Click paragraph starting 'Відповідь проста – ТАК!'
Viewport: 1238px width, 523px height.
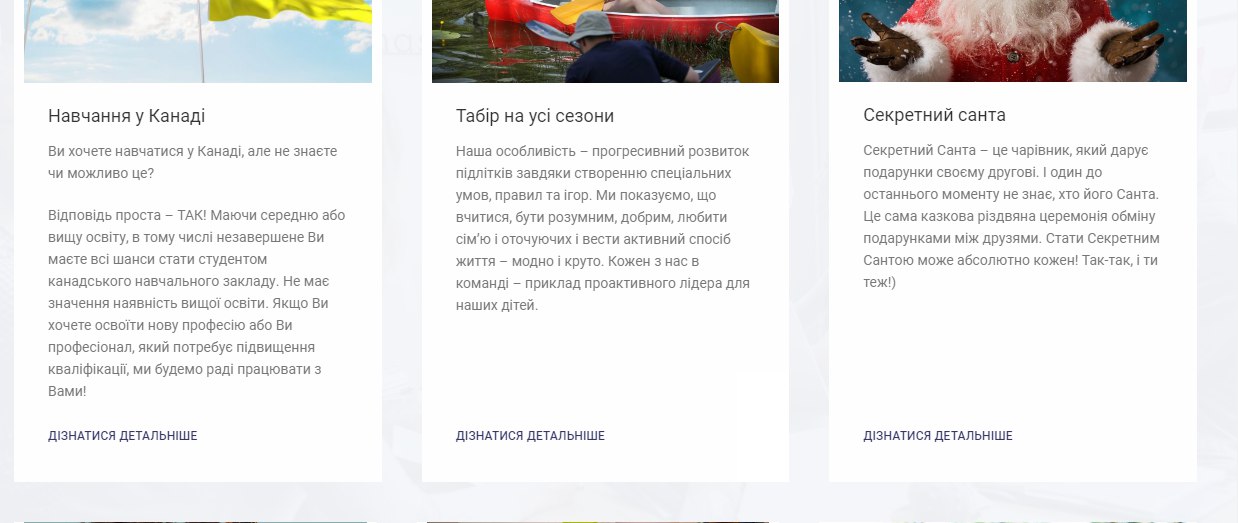click(198, 303)
